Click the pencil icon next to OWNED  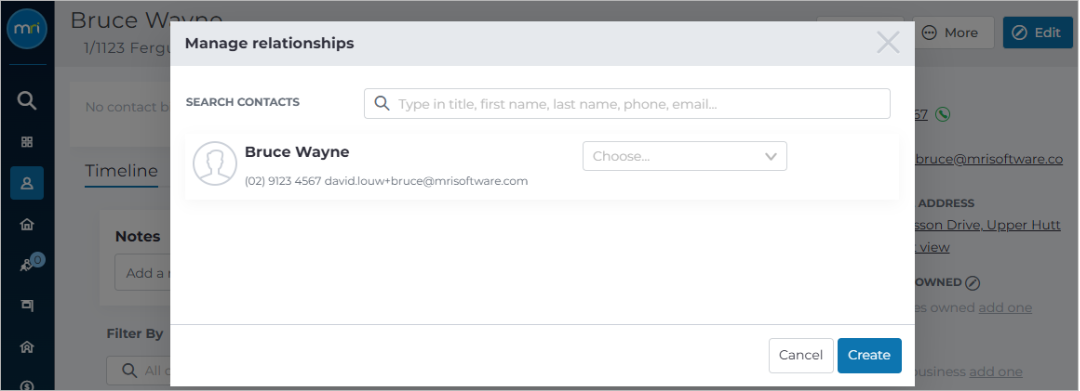pos(972,282)
